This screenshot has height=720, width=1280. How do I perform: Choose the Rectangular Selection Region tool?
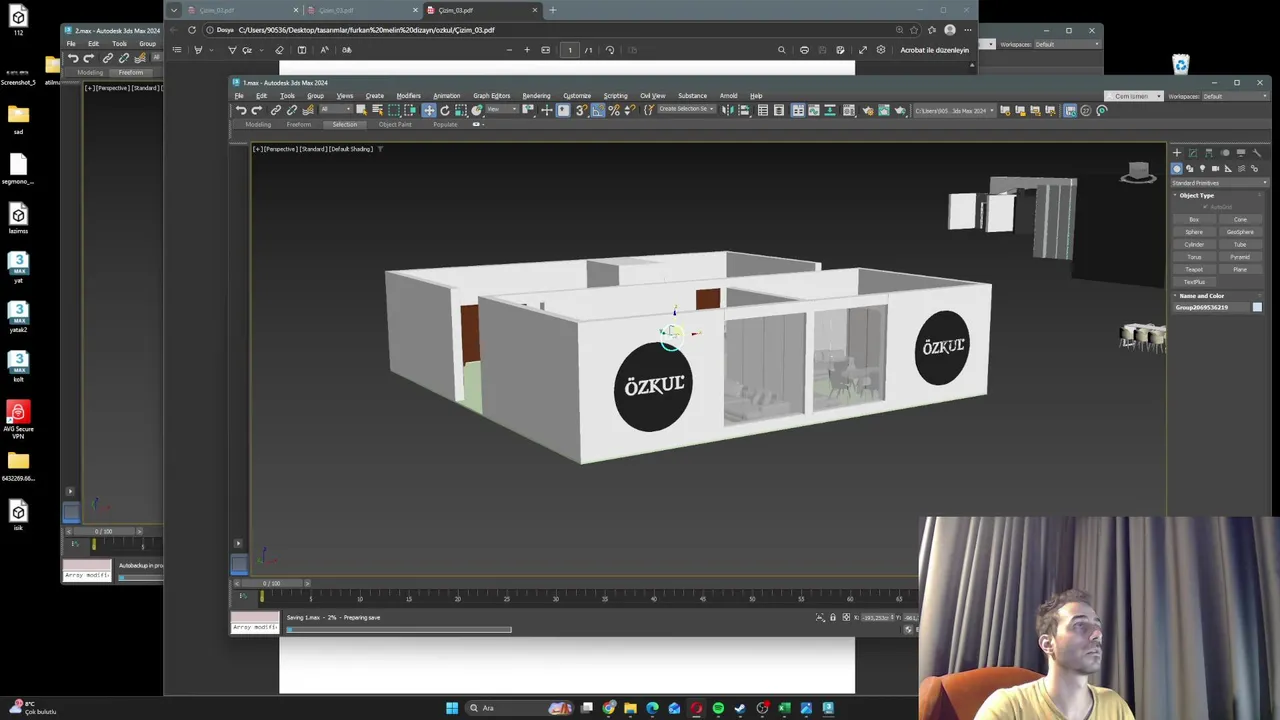coord(394,110)
